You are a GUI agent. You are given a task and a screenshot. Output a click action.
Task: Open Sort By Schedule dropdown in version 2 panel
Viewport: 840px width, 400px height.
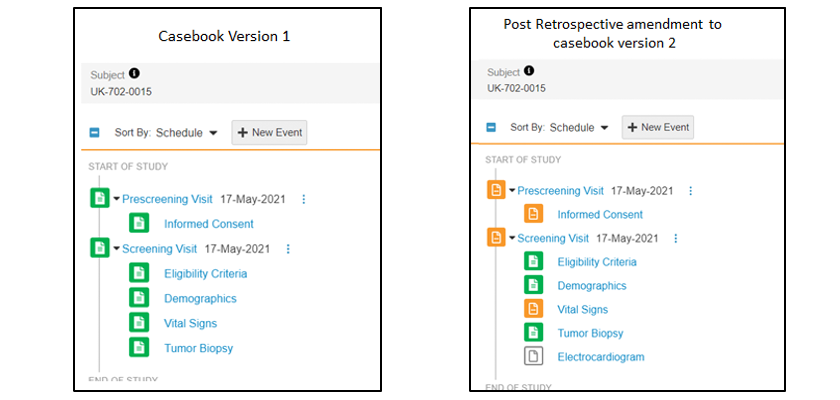coord(580,127)
